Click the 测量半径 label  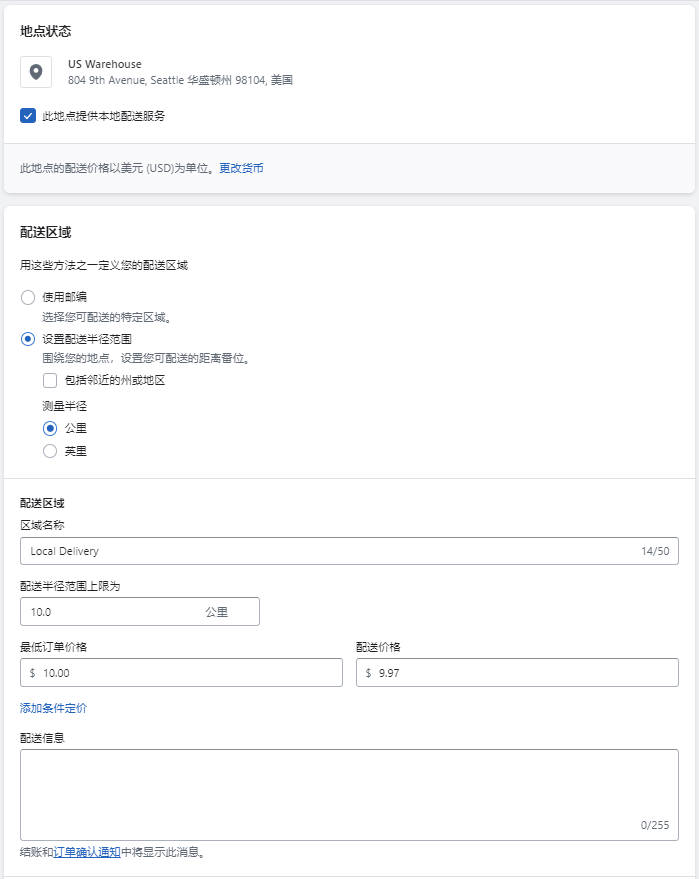64,406
